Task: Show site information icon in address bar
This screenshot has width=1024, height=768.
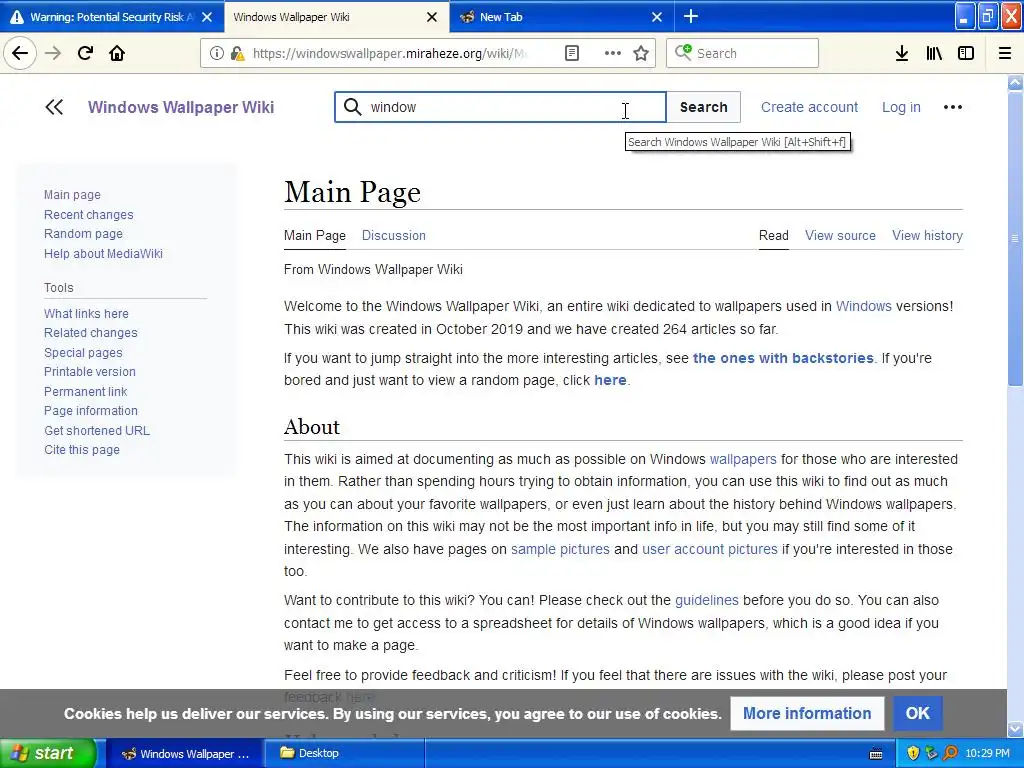Action: coord(216,53)
